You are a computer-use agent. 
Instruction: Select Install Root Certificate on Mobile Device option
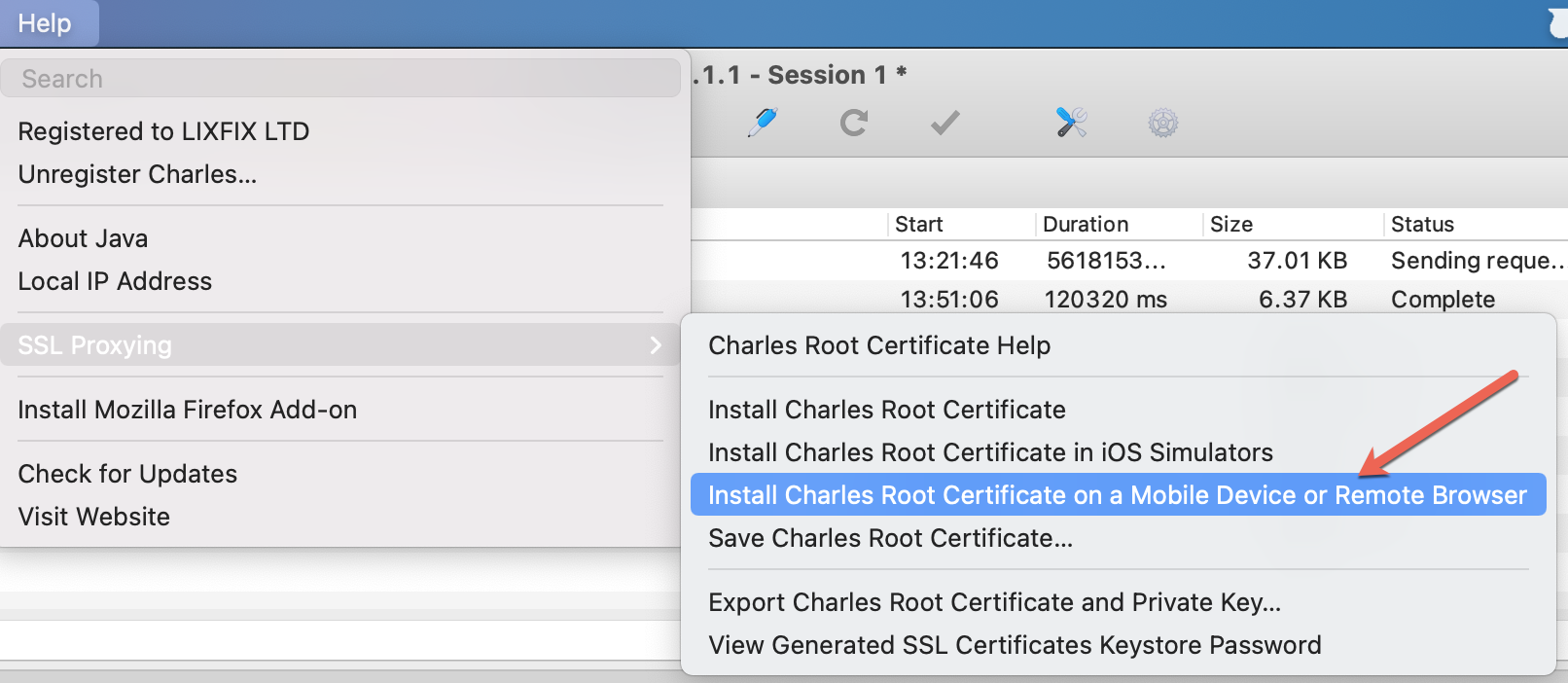tap(1119, 494)
